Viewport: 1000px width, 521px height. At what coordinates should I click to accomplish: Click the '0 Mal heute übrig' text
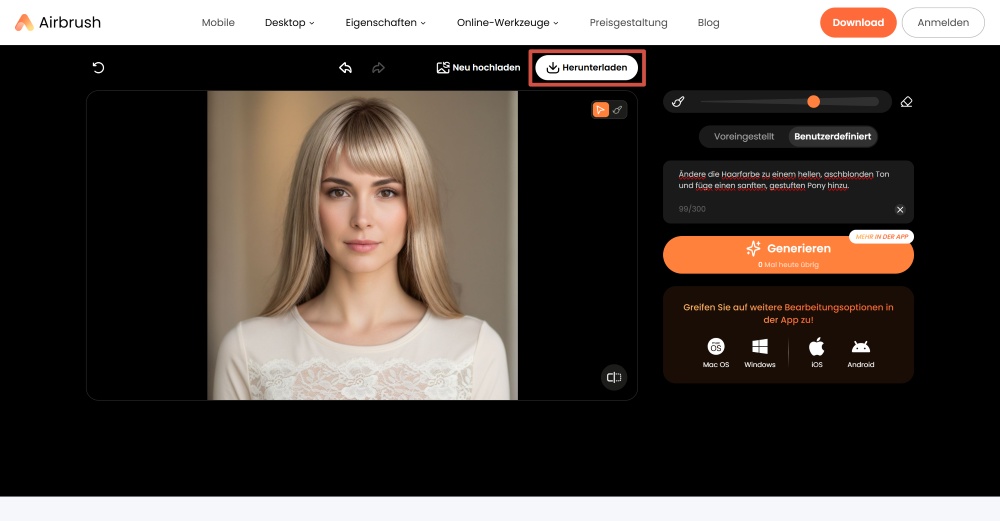tap(788, 265)
